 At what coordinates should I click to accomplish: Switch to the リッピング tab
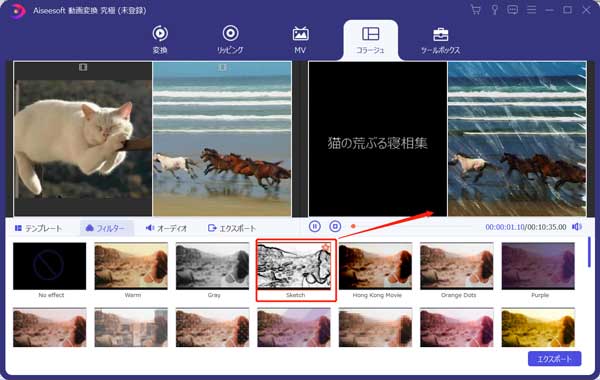coord(230,40)
